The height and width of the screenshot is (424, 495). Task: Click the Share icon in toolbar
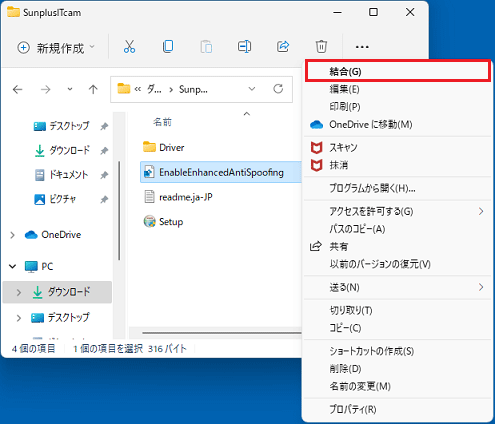pos(283,47)
